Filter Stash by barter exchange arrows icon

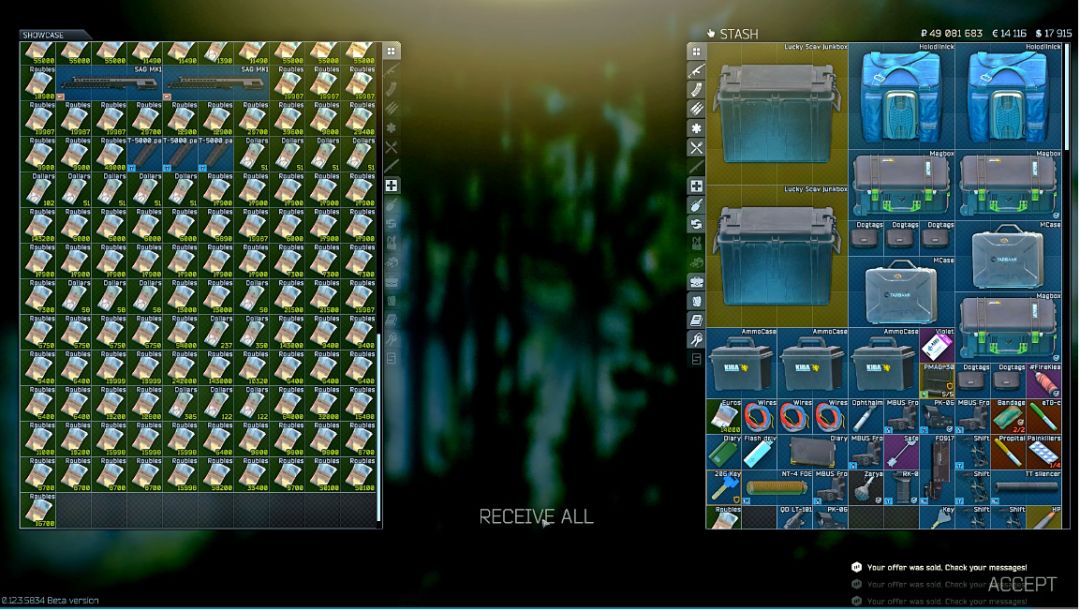pyautogui.click(x=696, y=225)
